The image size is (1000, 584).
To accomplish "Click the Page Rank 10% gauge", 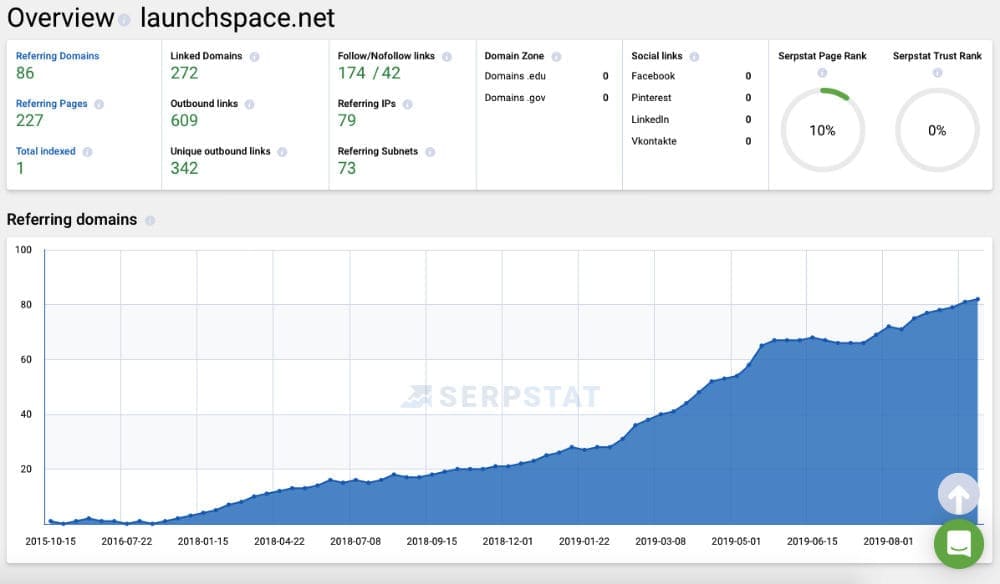I will point(822,130).
